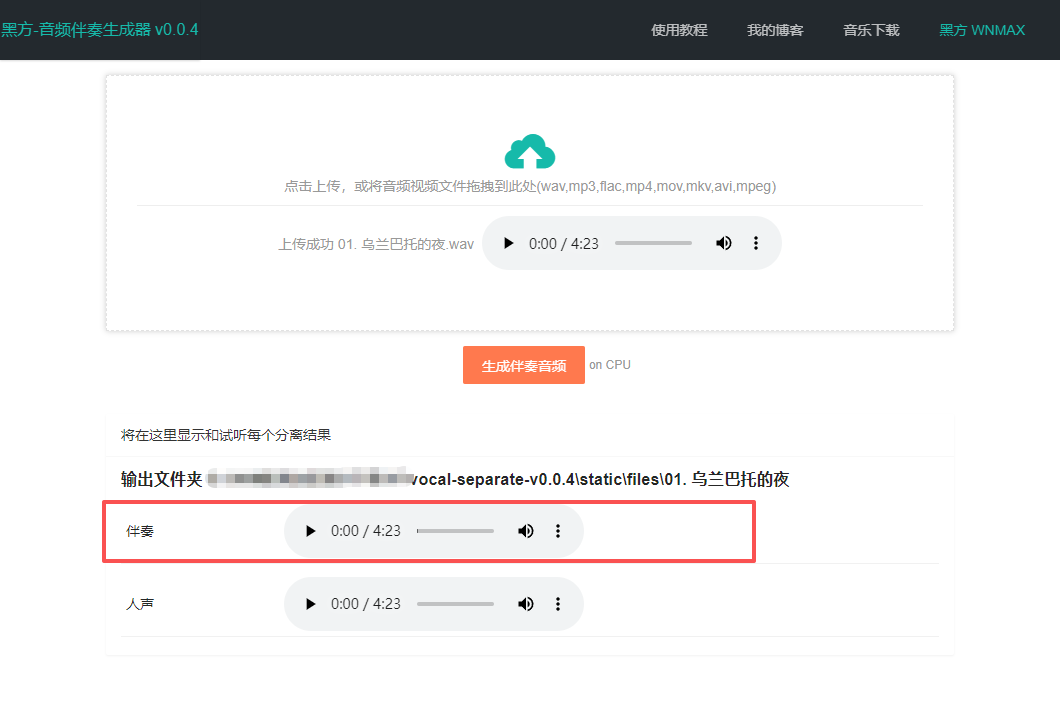Screen dimensions: 1060x713
Task: Open the 音乐下载 navigation link
Action: coord(871,30)
